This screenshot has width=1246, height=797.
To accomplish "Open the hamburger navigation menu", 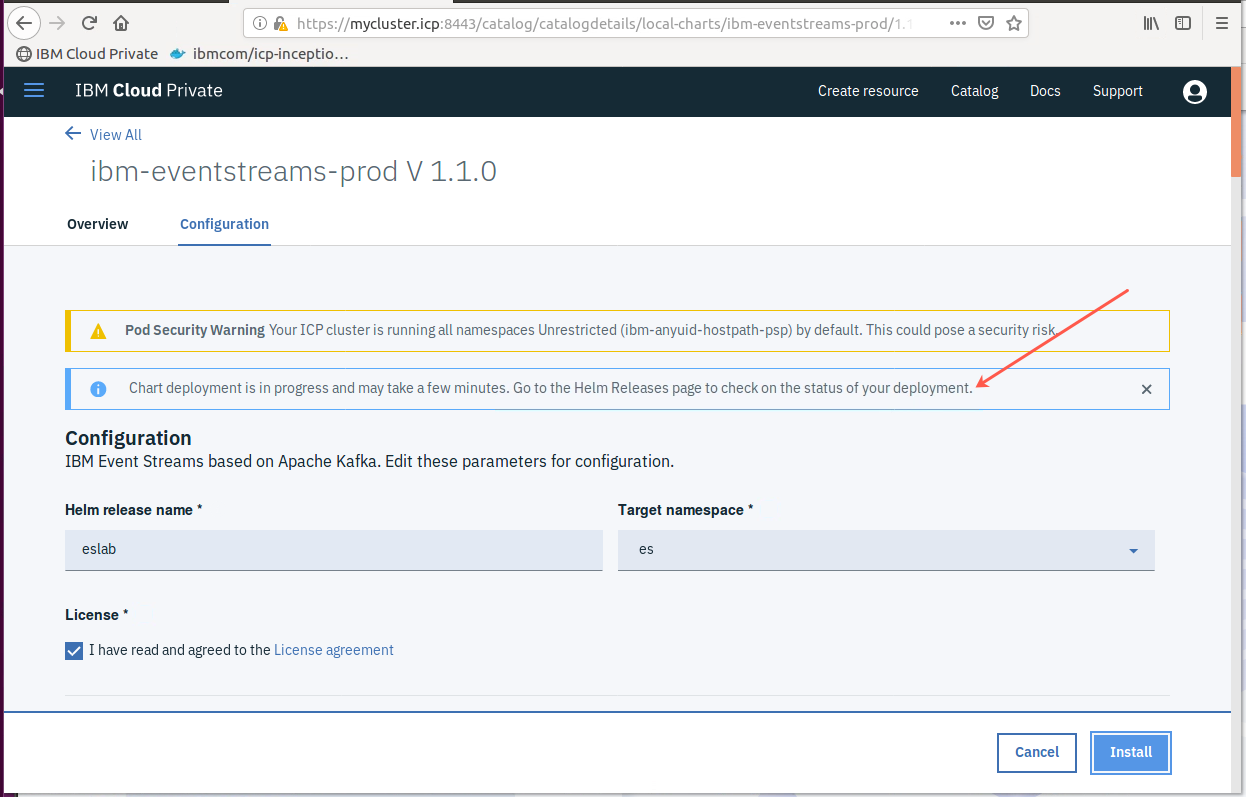I will click(x=34, y=90).
